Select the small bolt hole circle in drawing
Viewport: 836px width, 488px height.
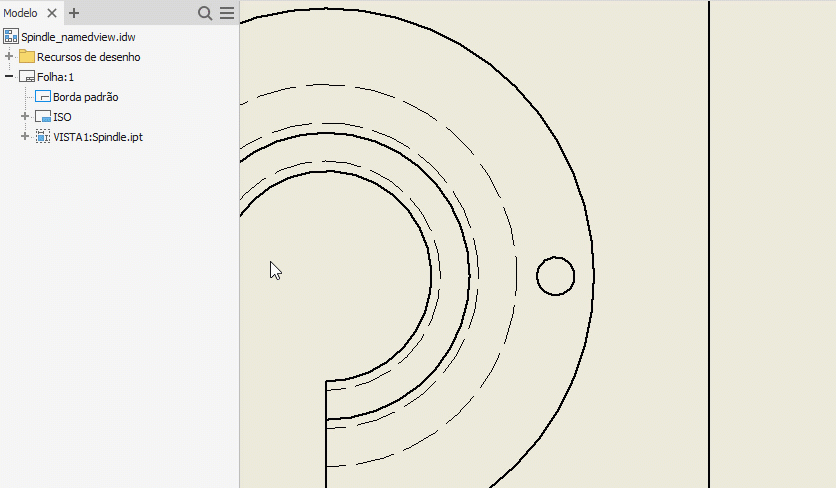tap(556, 276)
